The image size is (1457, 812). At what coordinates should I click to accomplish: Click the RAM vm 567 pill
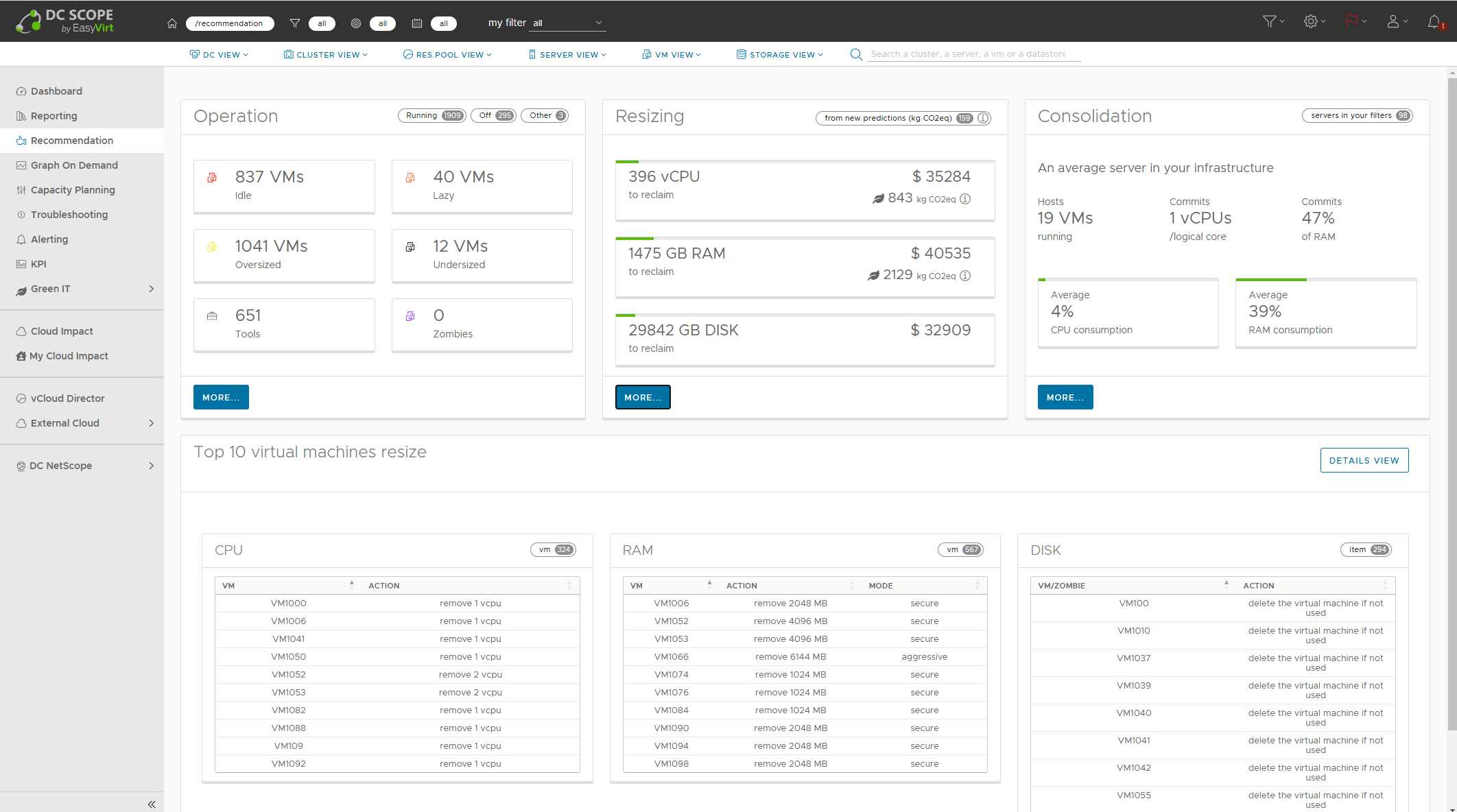960,549
